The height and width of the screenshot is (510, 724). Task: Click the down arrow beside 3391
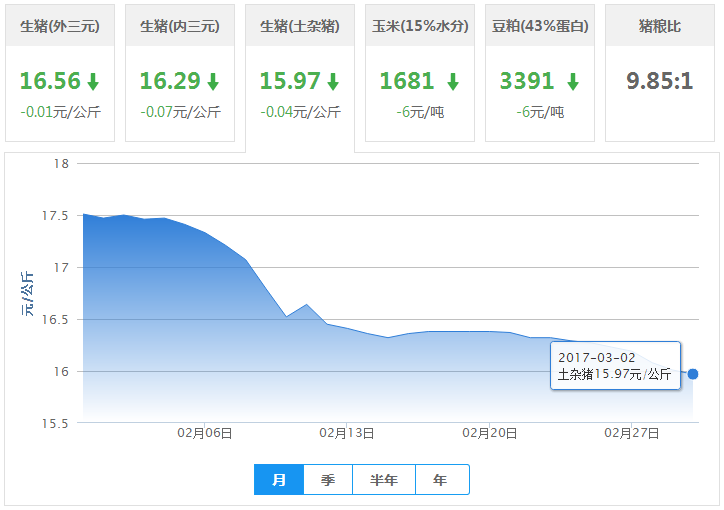(573, 82)
